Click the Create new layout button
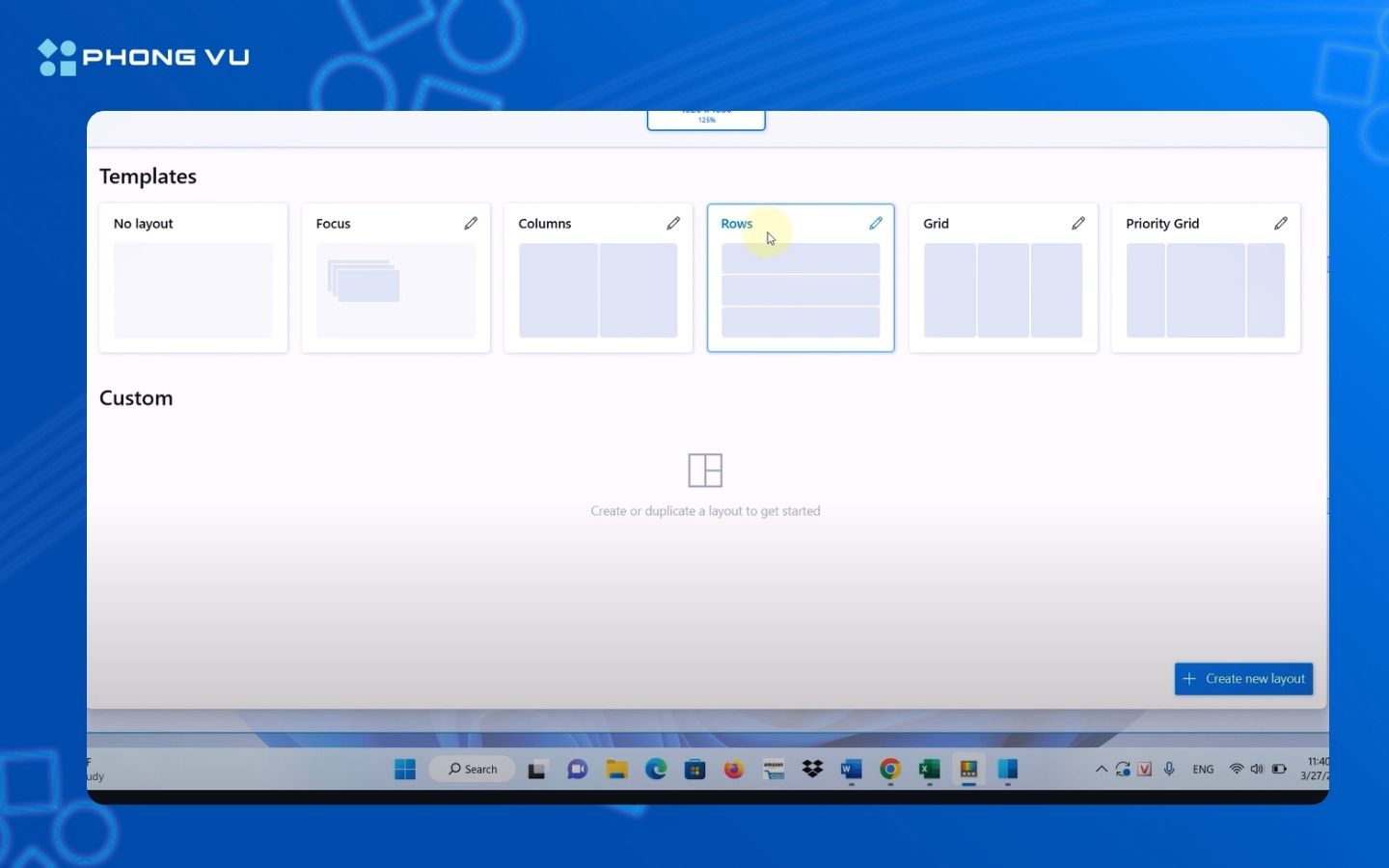Image resolution: width=1389 pixels, height=868 pixels. coord(1243,679)
